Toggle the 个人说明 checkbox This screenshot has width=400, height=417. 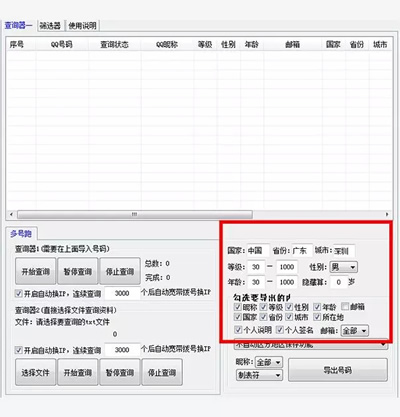click(x=238, y=330)
